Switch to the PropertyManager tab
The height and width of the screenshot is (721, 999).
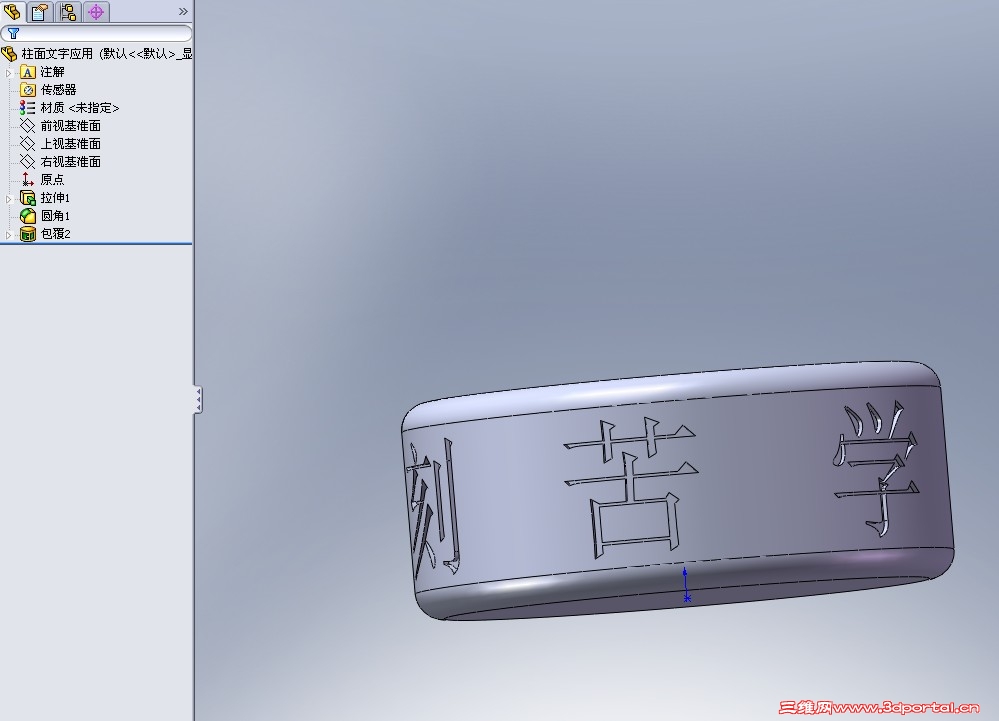click(x=40, y=11)
